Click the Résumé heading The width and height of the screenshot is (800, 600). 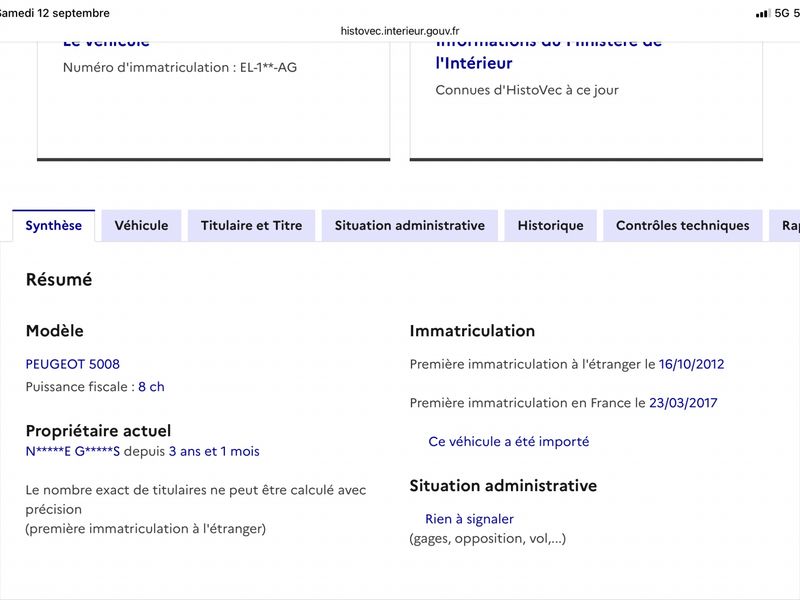click(x=59, y=280)
